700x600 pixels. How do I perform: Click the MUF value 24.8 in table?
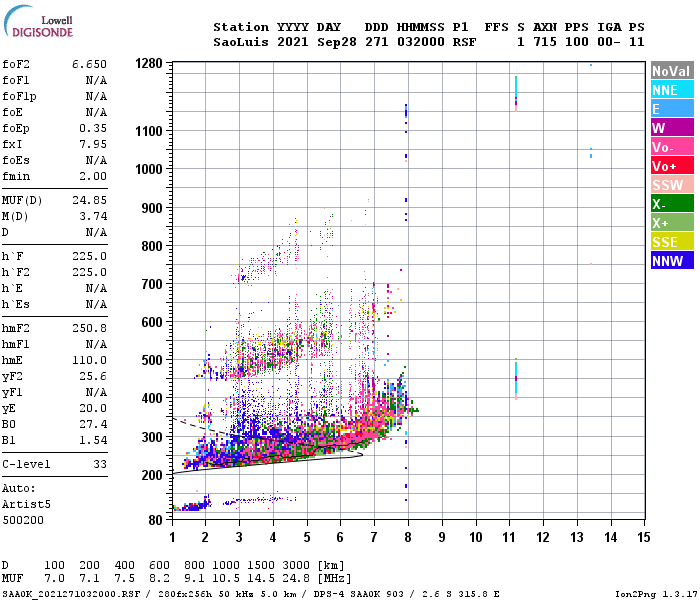point(296,578)
